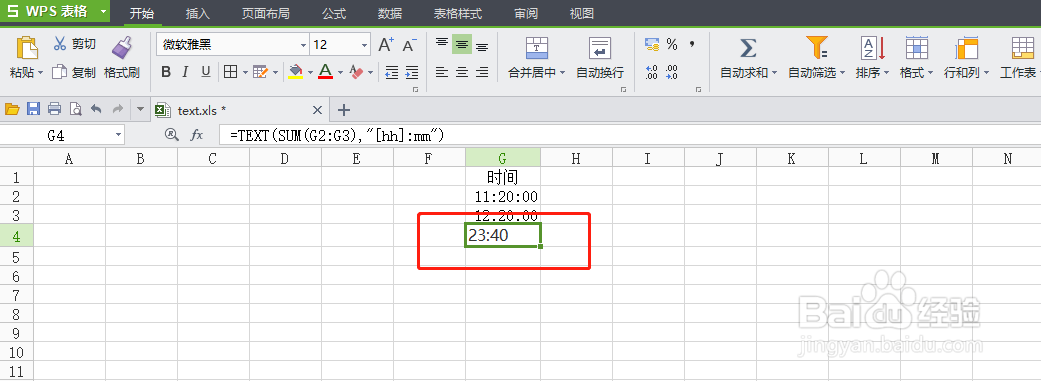
Task: Click the currency format coins icon
Action: click(652, 45)
